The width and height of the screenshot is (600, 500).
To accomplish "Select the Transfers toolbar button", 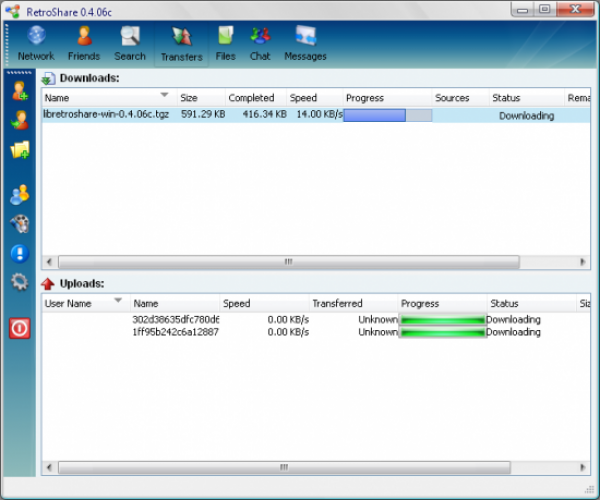I will tap(182, 44).
